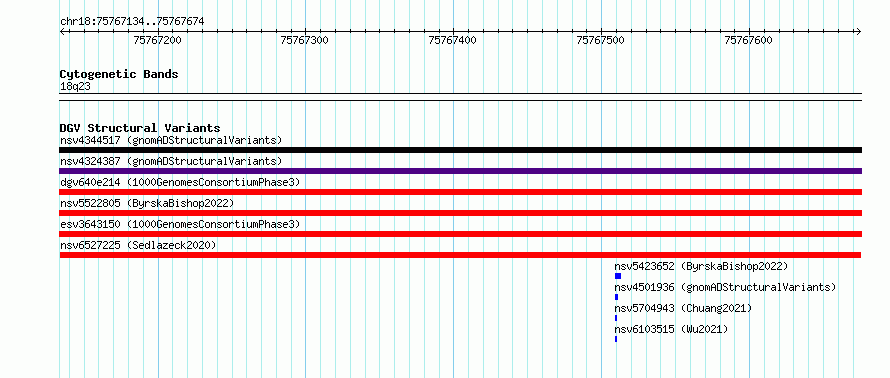Click the right arrow end of the ruler
The height and width of the screenshot is (378, 890).
859,31
